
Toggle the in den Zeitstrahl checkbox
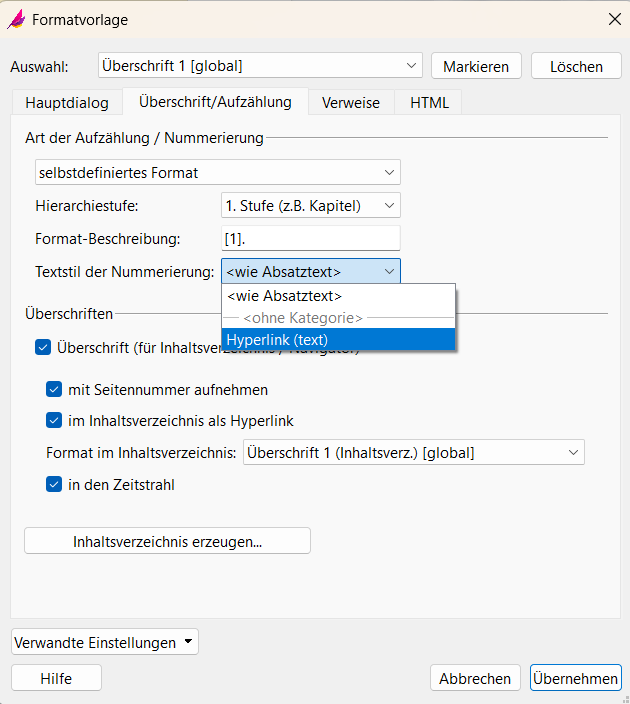coord(54,485)
